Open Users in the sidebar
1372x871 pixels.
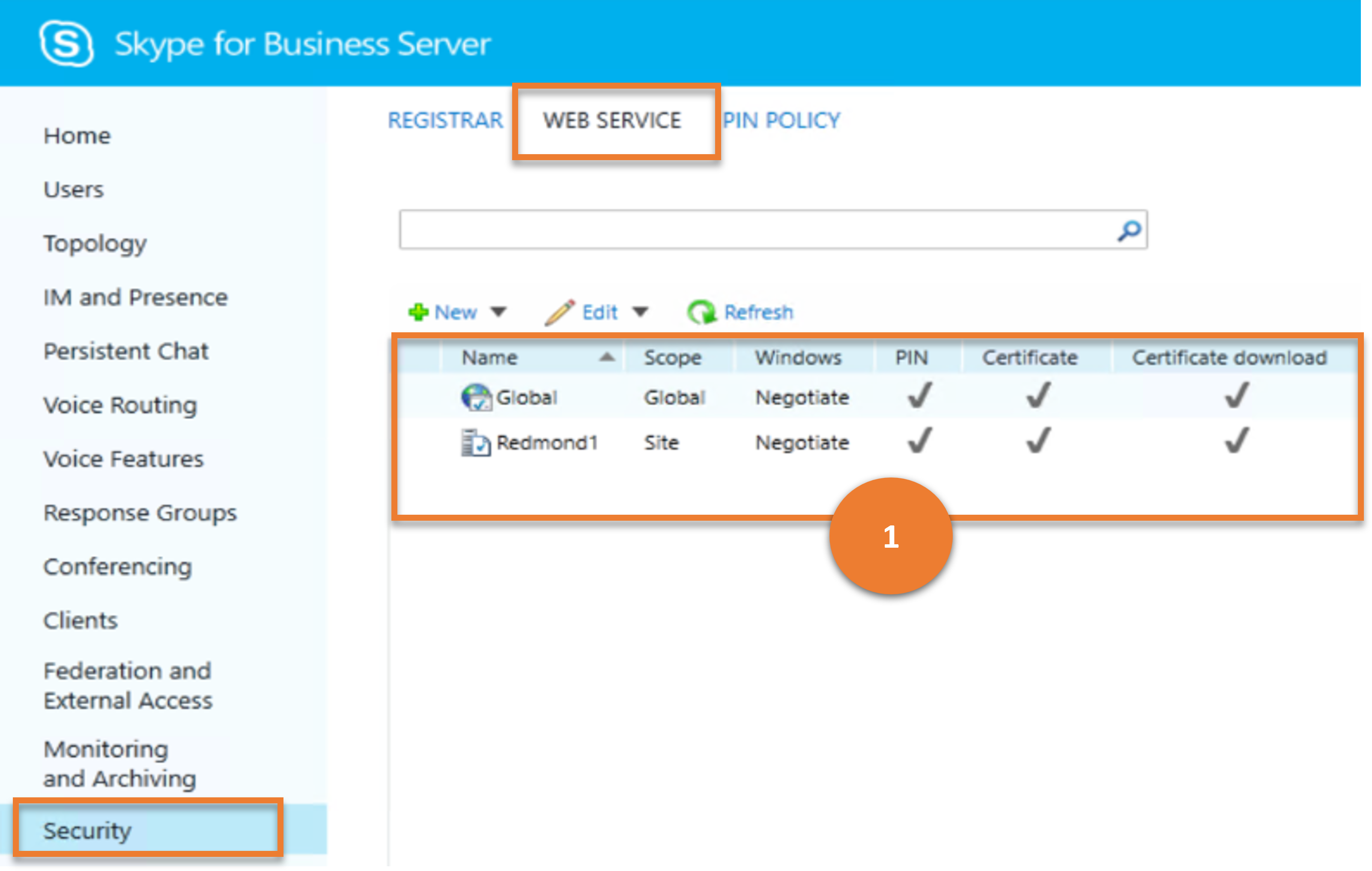click(74, 190)
